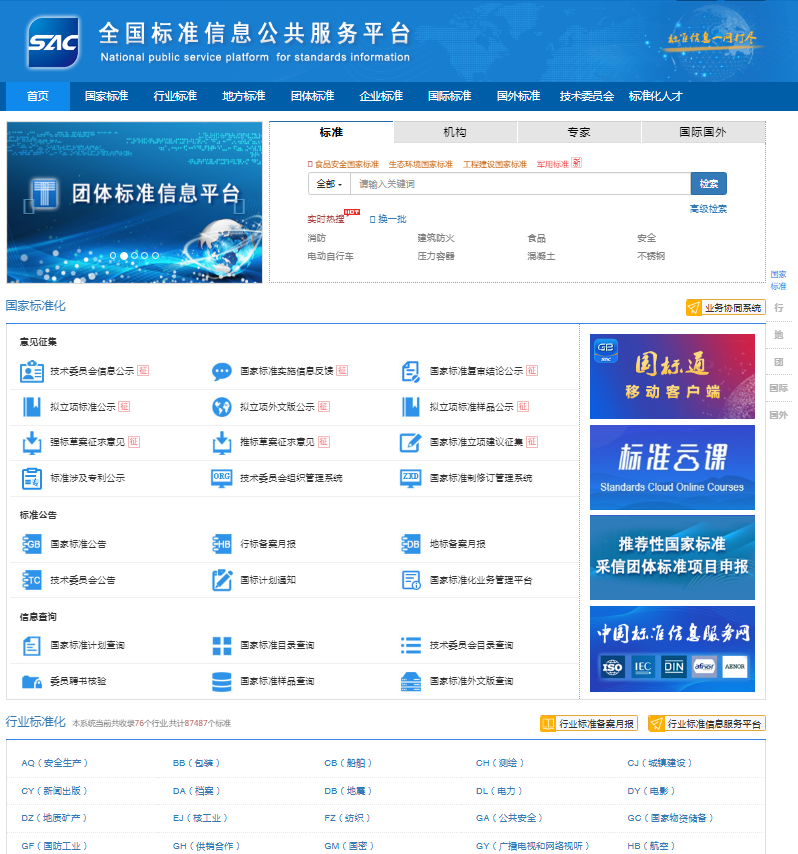The image size is (798, 854).
Task: Click the globe icon for 拟立项外文版公示
Action: 221,407
